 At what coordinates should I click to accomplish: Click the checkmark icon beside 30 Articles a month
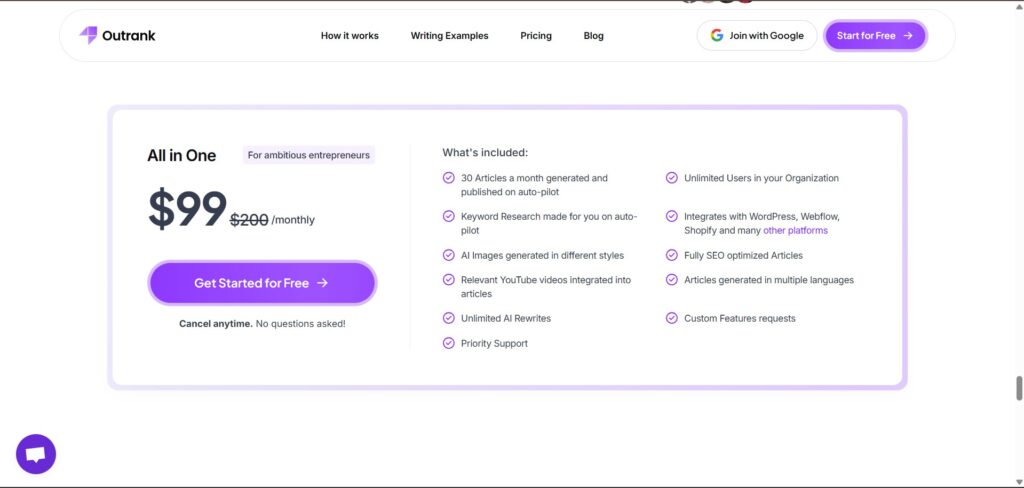[x=449, y=178]
